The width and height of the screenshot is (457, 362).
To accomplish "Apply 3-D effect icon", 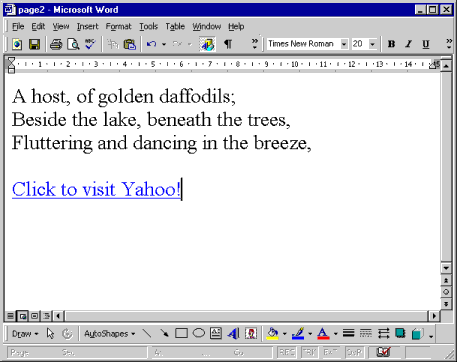I will (x=417, y=333).
